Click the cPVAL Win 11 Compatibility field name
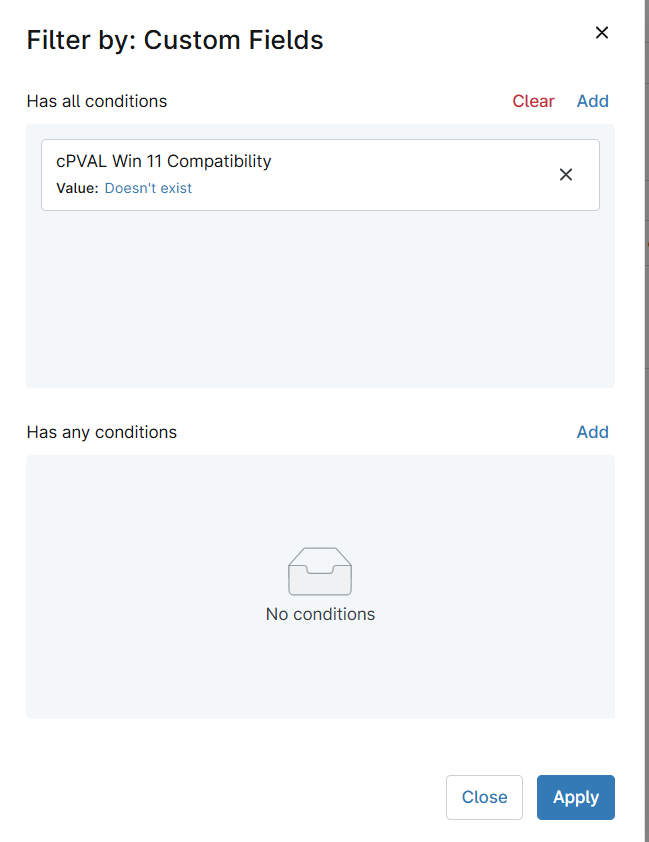Image resolution: width=649 pixels, height=842 pixels. click(x=164, y=161)
